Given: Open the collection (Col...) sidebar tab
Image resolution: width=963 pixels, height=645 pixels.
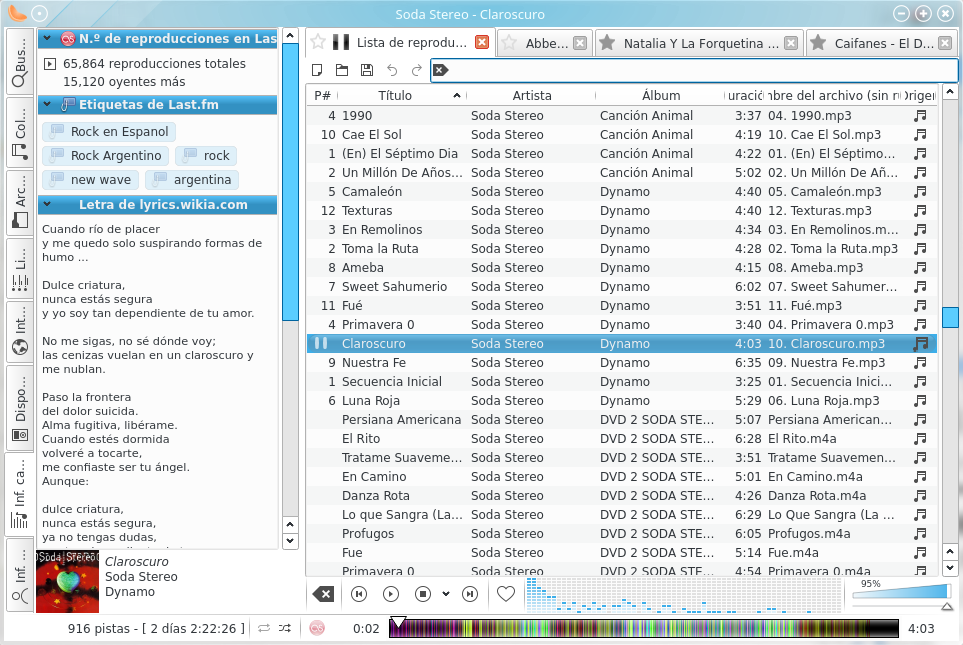Looking at the screenshot, I should coord(20,133).
